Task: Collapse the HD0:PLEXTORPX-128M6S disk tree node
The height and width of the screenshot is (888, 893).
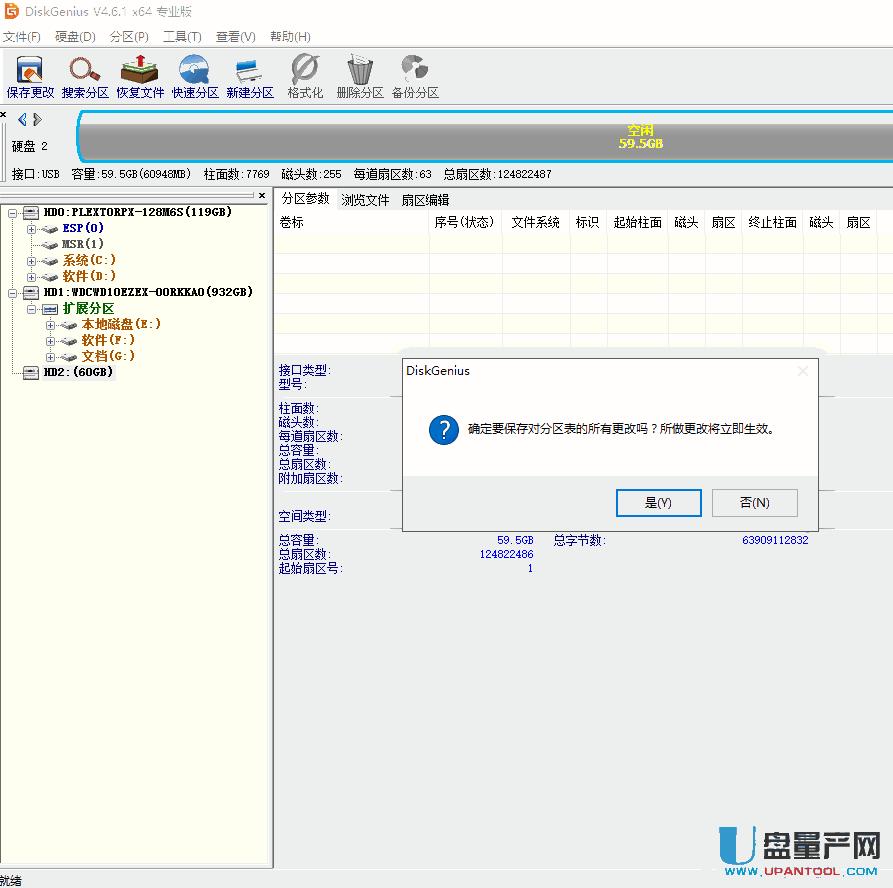Action: coord(13,212)
